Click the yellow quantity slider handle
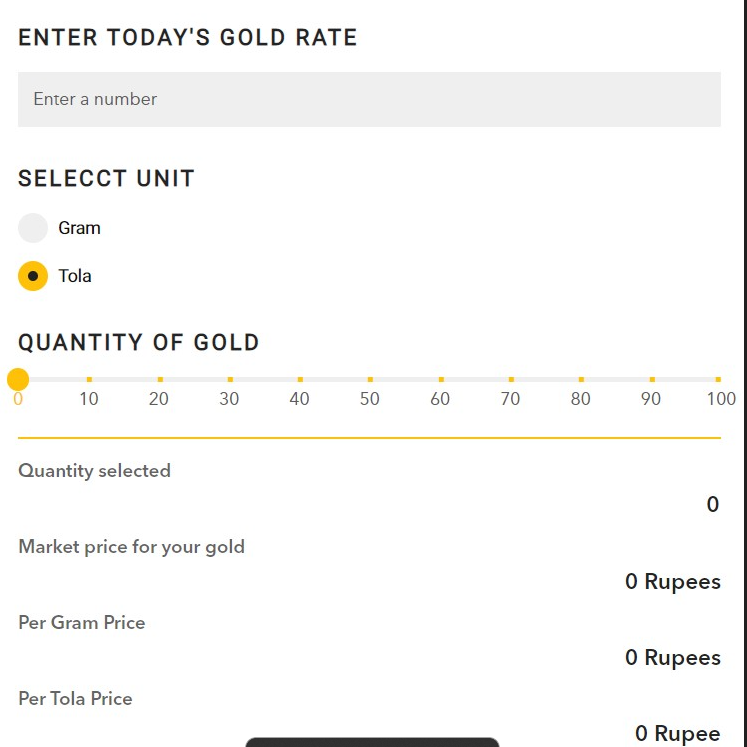The height and width of the screenshot is (747, 747). pyautogui.click(x=18, y=379)
